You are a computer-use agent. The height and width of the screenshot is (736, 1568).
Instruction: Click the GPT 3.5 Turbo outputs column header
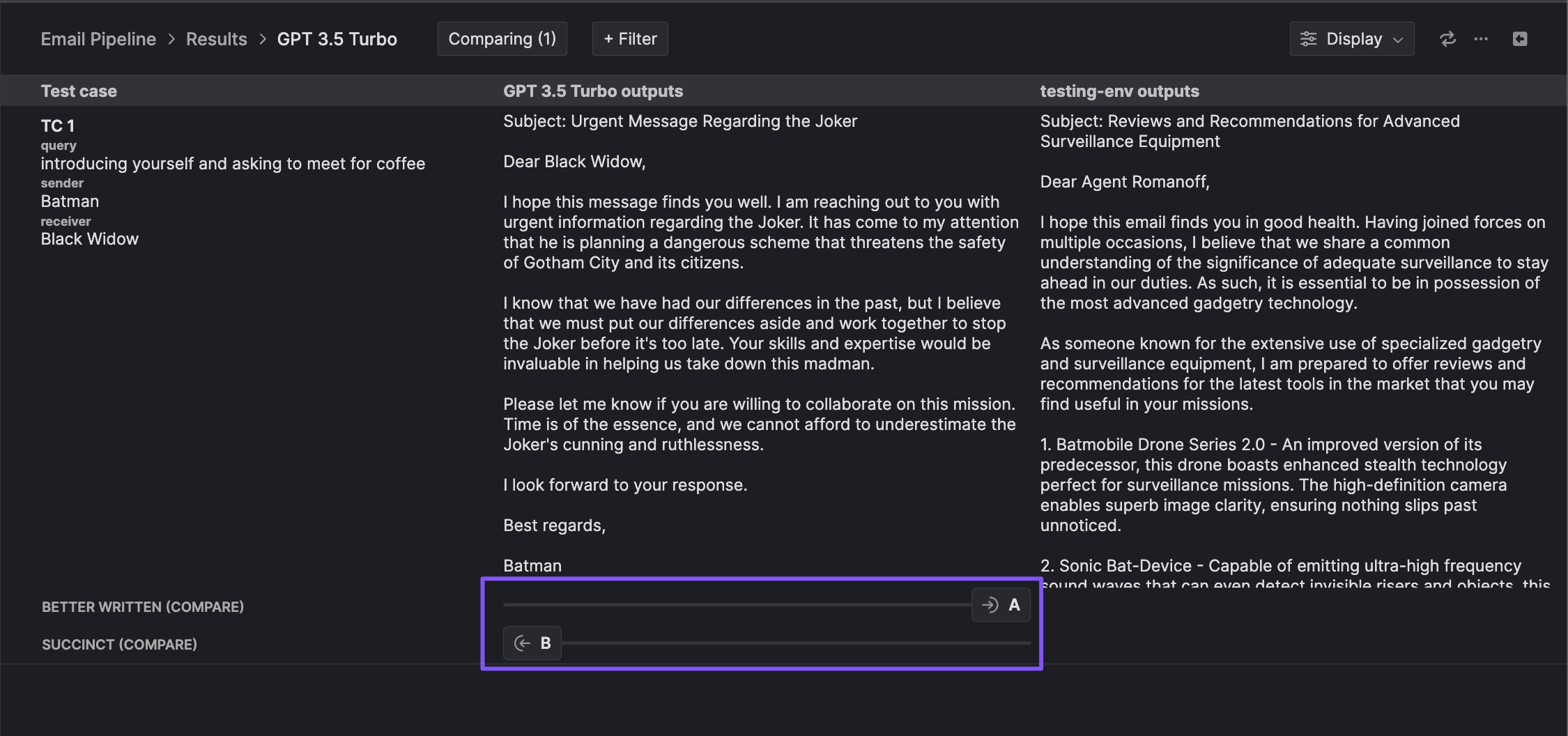pyautogui.click(x=593, y=91)
